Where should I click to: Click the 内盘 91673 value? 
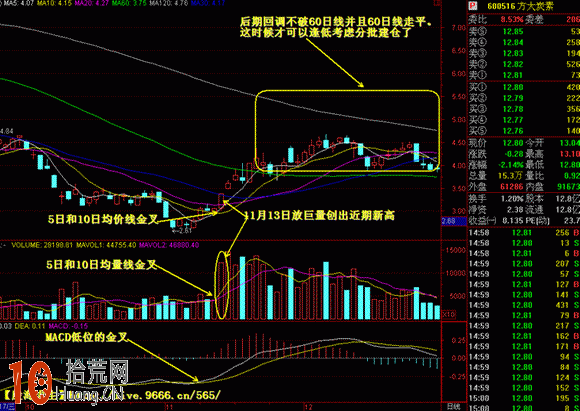coord(570,187)
